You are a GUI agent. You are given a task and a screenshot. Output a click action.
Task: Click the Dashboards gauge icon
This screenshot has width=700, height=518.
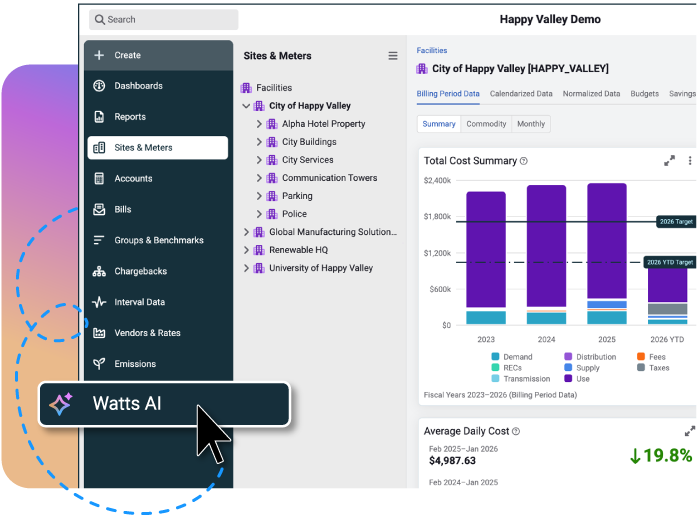[x=99, y=86]
